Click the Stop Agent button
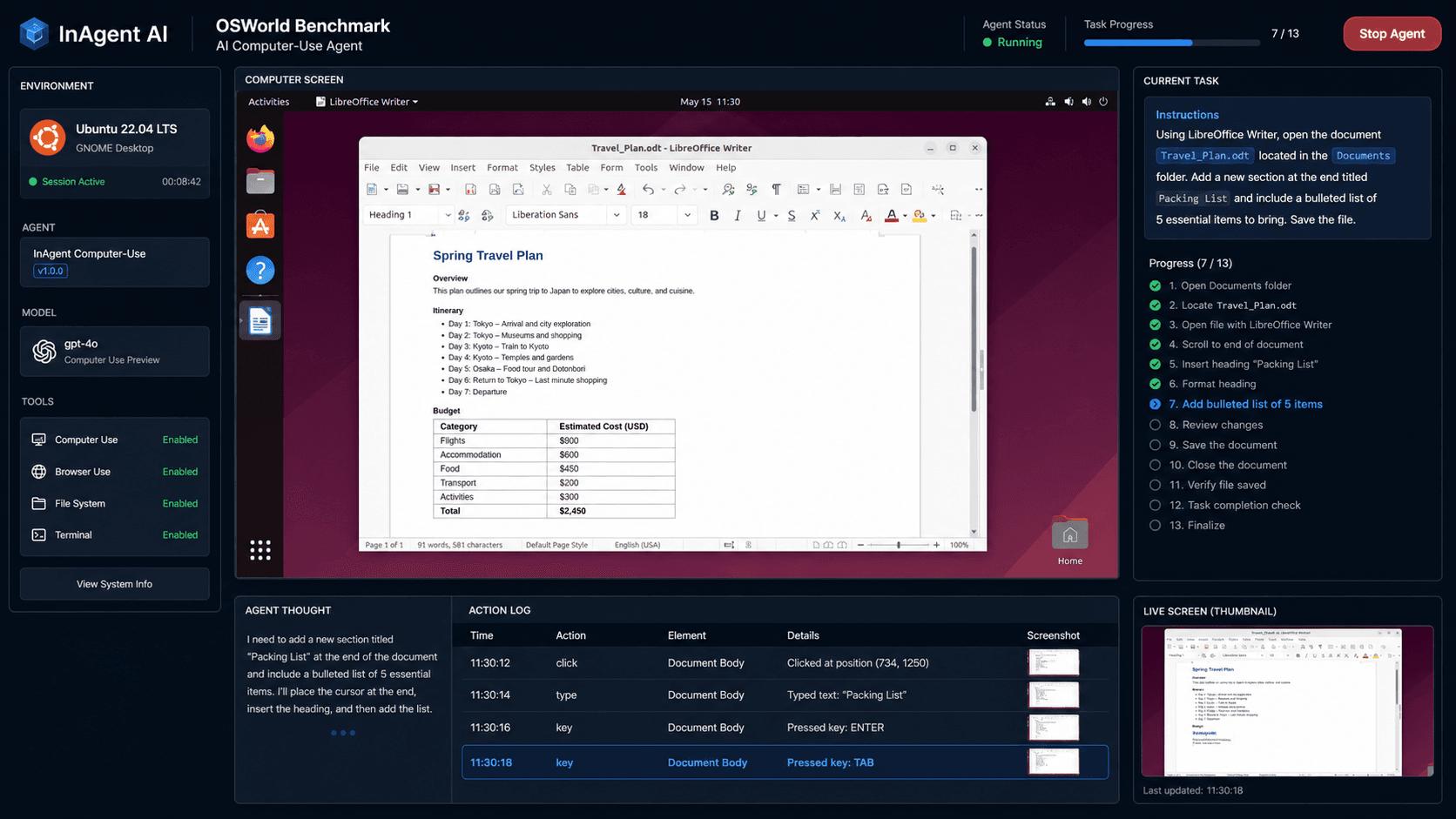The image size is (1456, 819). click(1392, 34)
